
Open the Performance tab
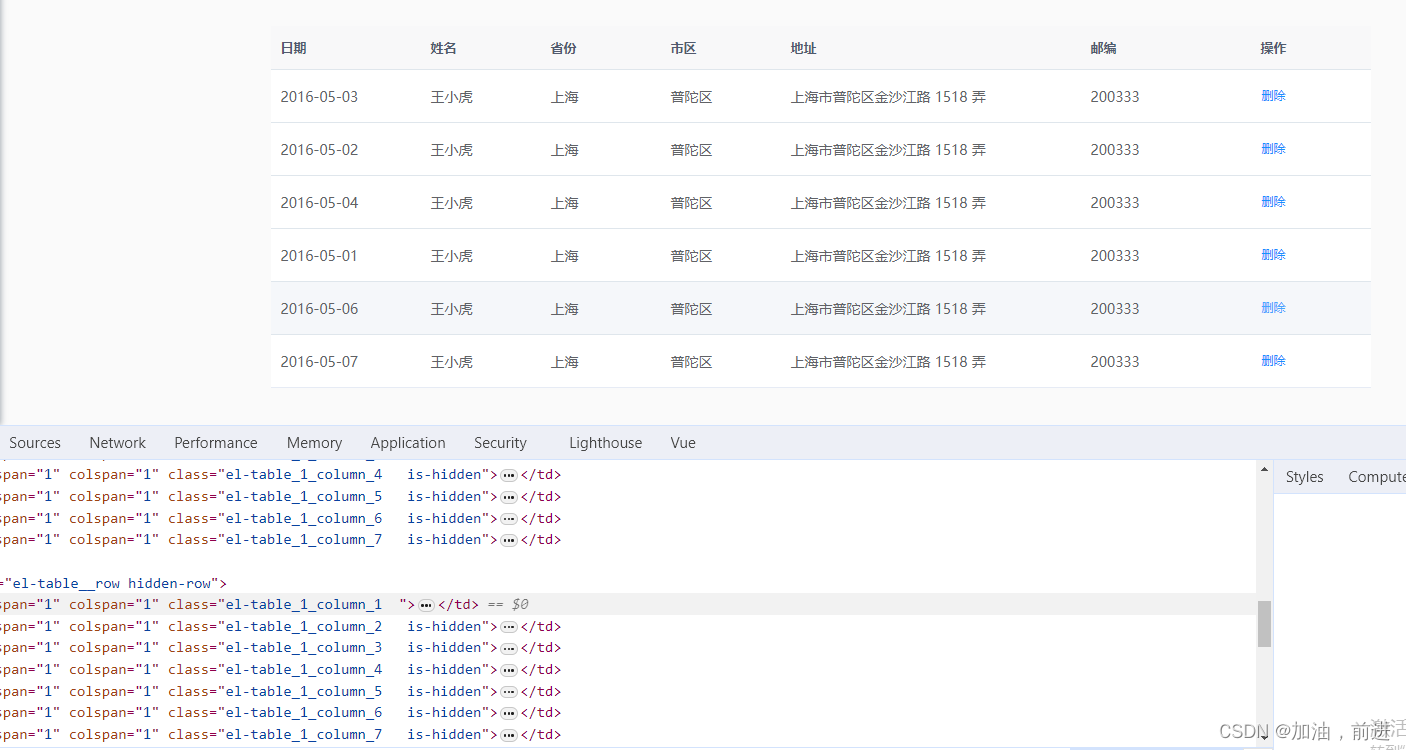tap(215, 443)
